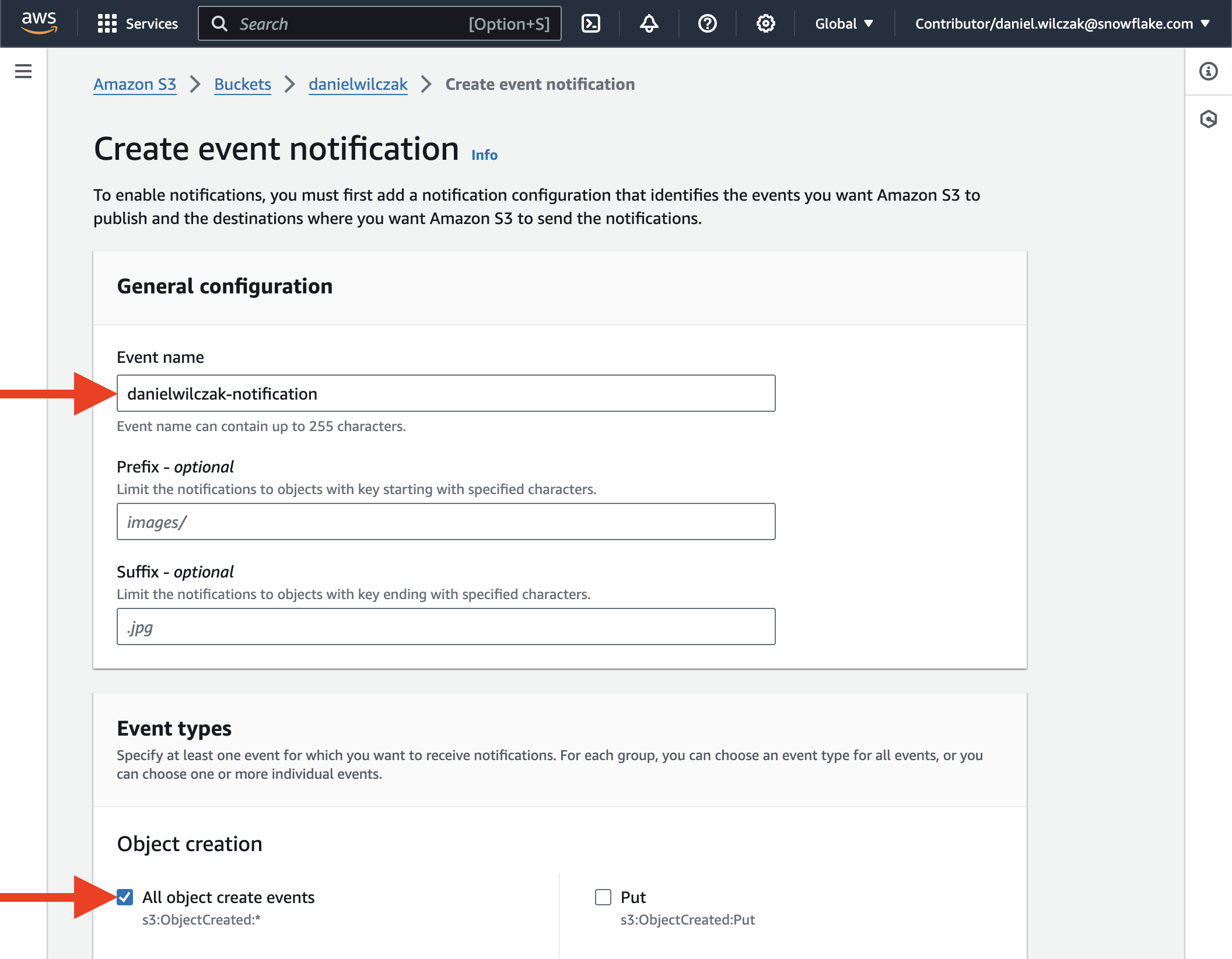
Task: Click the Prefix optional input field
Action: [446, 521]
